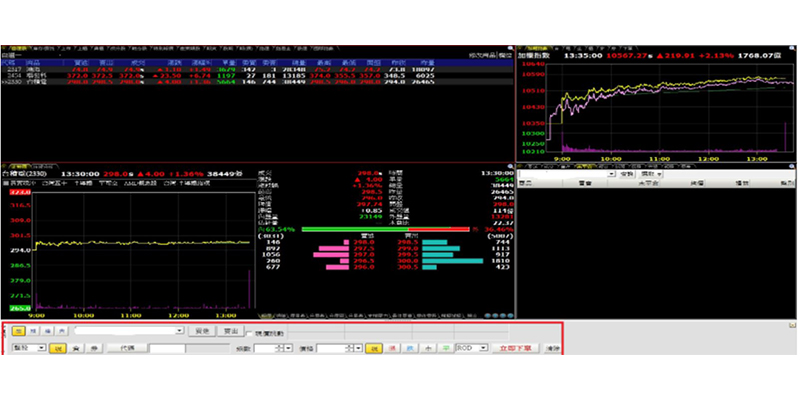Click the 代碼 code button
Screen dimensions: 800x400
128,348
